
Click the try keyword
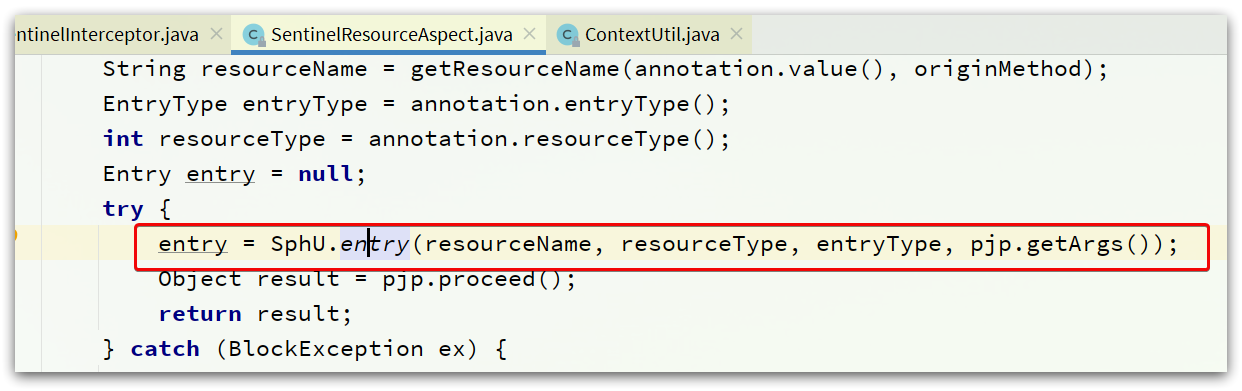[123, 210]
